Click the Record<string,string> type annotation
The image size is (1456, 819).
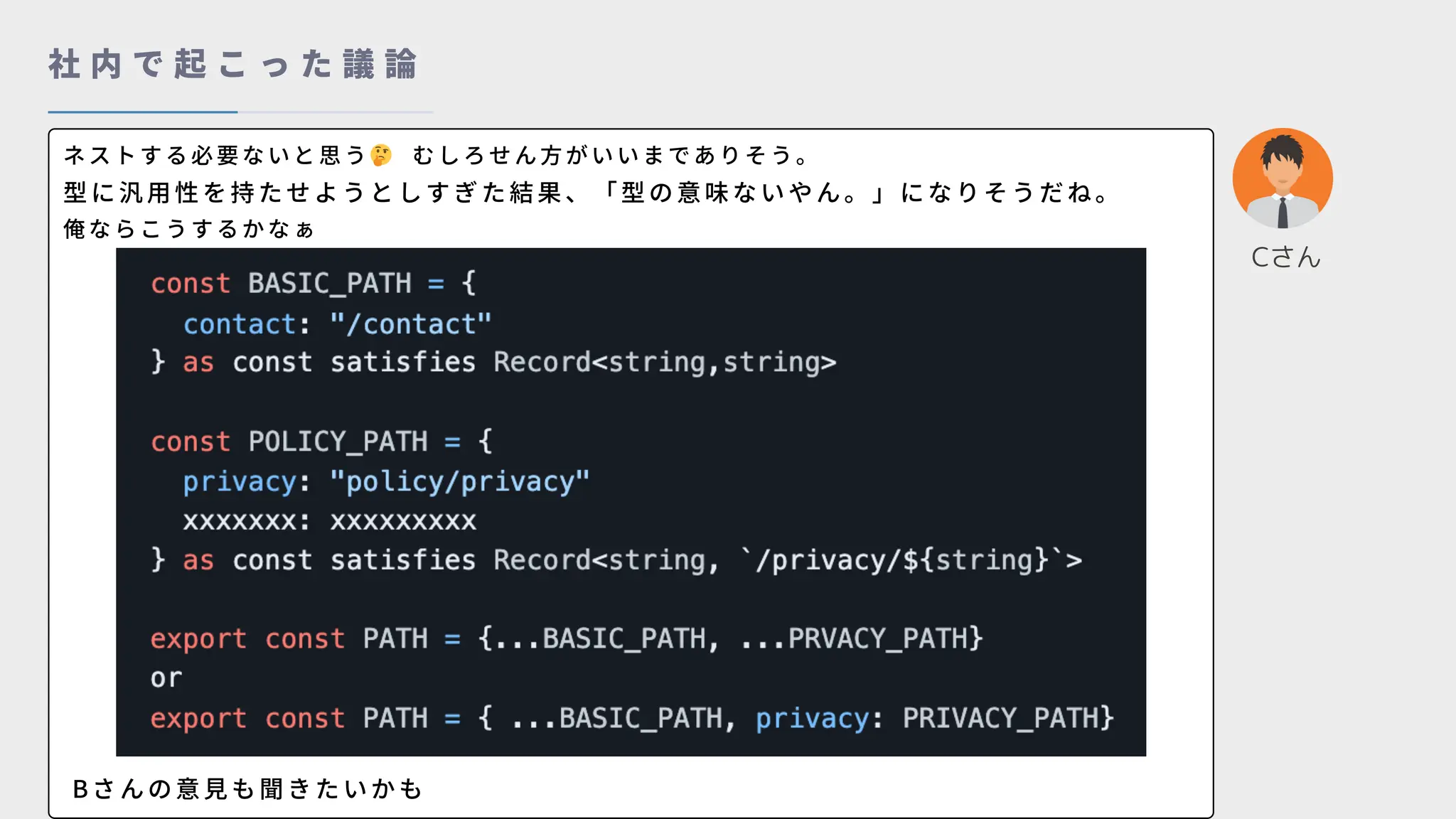tap(665, 363)
